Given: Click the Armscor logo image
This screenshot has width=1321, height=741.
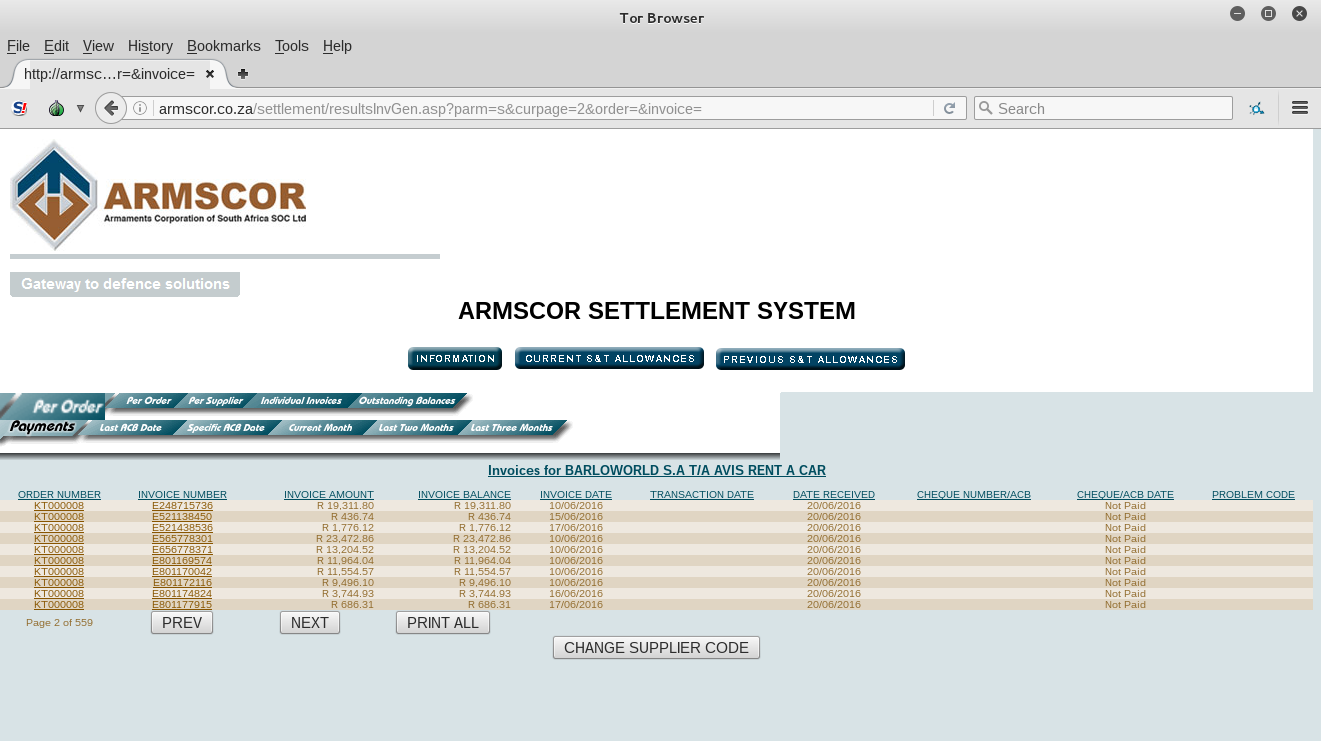Looking at the screenshot, I should point(159,195).
